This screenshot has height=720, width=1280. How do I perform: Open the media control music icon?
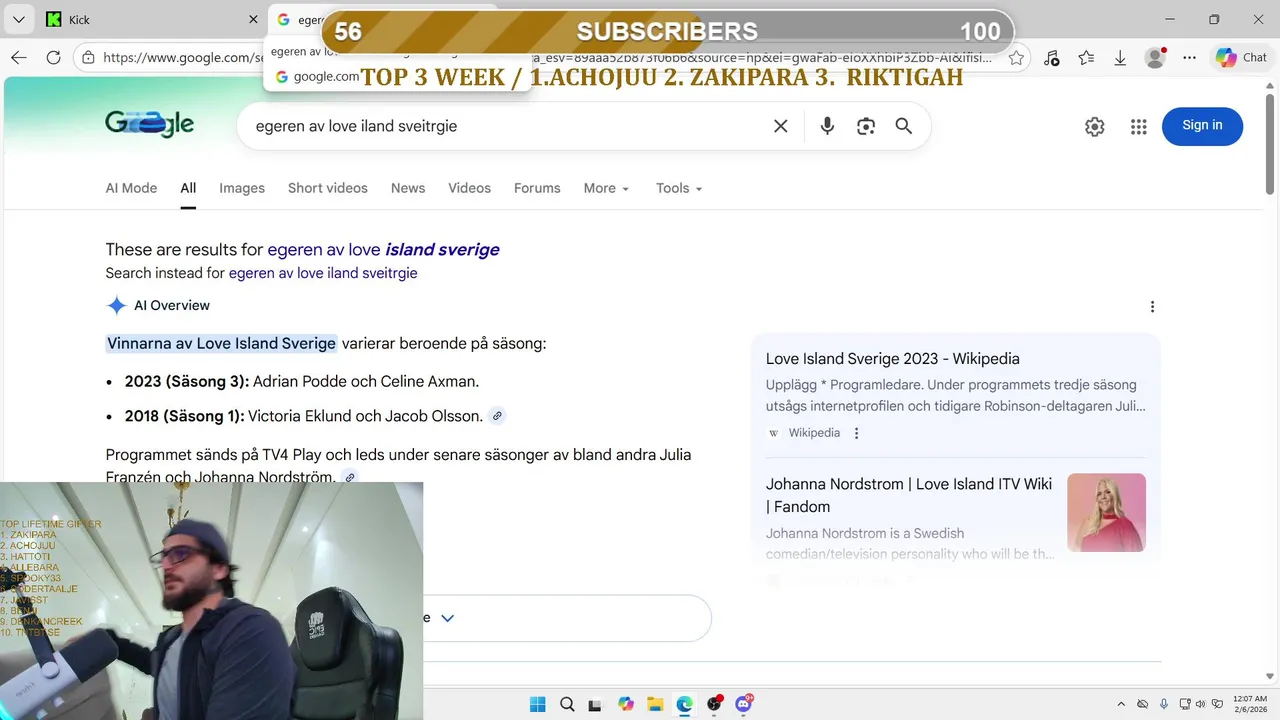pyautogui.click(x=1051, y=58)
